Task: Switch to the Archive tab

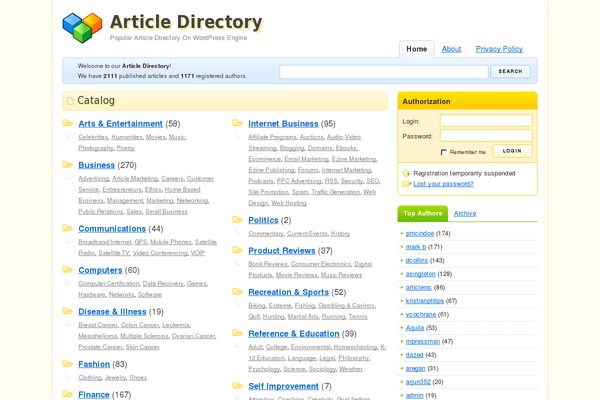Action: tap(465, 214)
